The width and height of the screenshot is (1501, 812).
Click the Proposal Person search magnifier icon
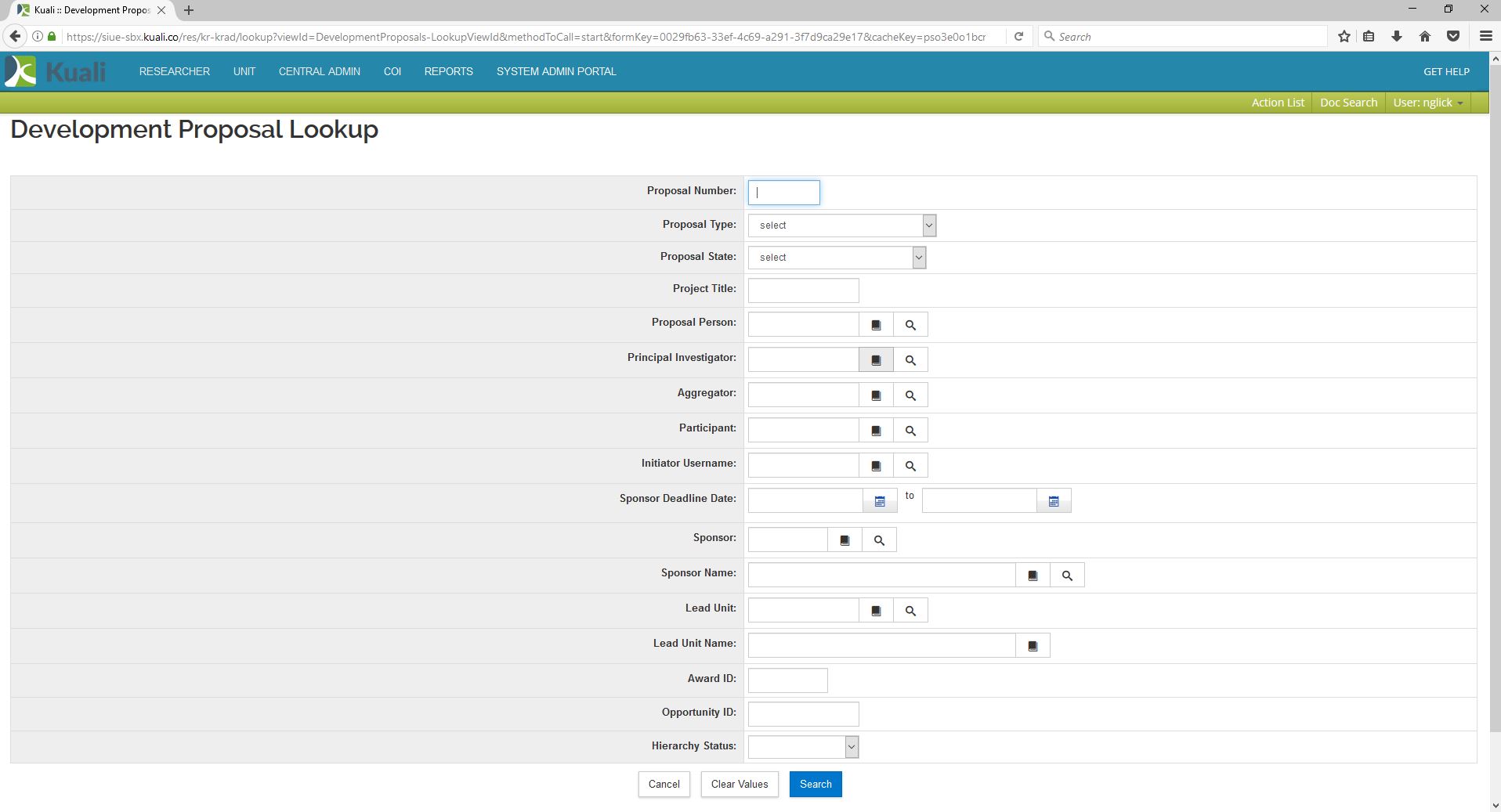click(910, 325)
